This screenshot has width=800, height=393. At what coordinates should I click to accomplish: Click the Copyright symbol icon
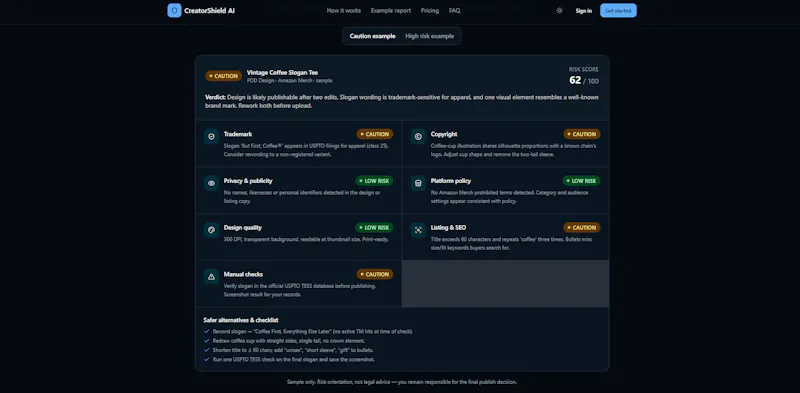tap(418, 136)
